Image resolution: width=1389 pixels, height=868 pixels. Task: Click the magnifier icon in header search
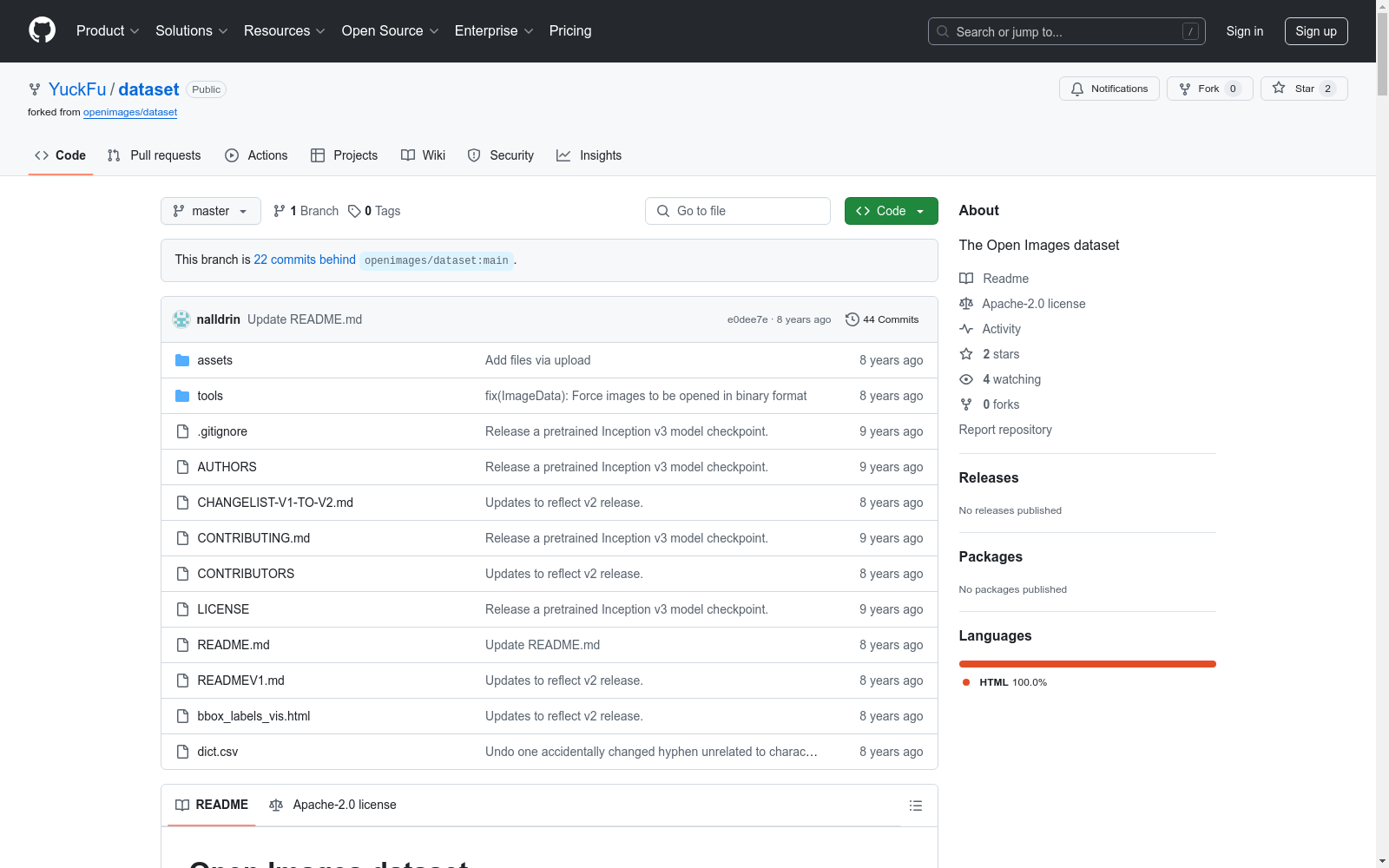pos(943,31)
